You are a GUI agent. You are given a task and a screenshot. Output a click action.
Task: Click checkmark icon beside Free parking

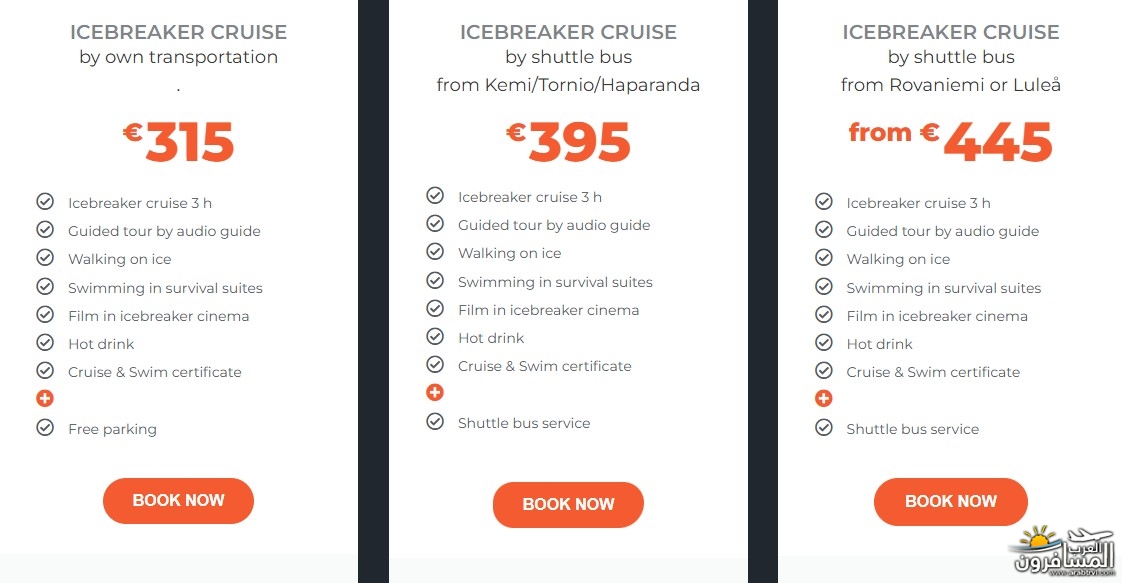(45, 428)
